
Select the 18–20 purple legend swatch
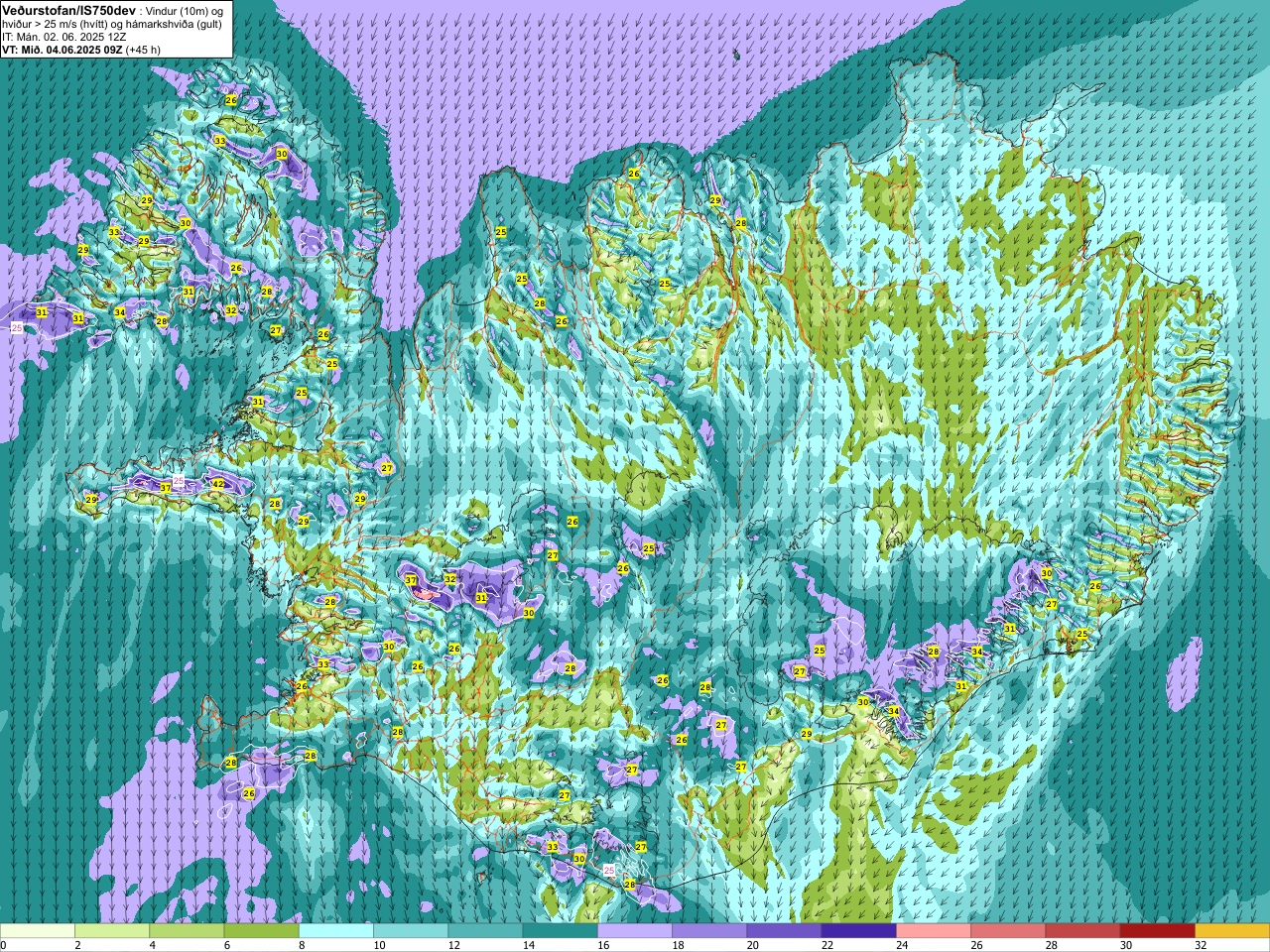pyautogui.click(x=709, y=931)
